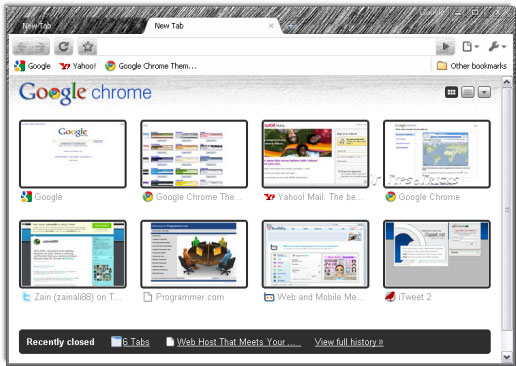Click the Forward navigation arrow
Screen dimensions: 516x366
(x=41, y=47)
